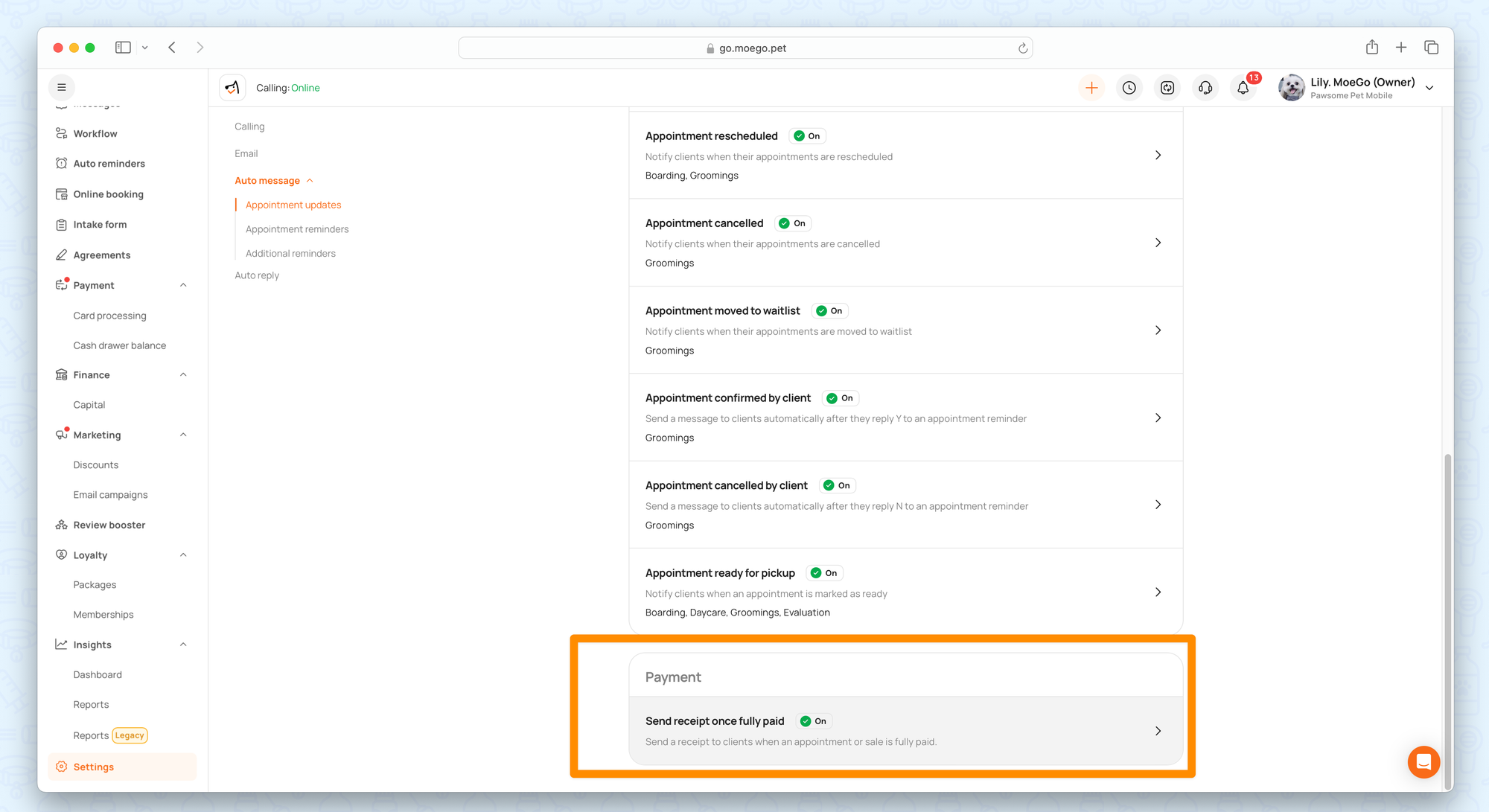Toggle the hamburger sidebar menu icon

coord(62,87)
